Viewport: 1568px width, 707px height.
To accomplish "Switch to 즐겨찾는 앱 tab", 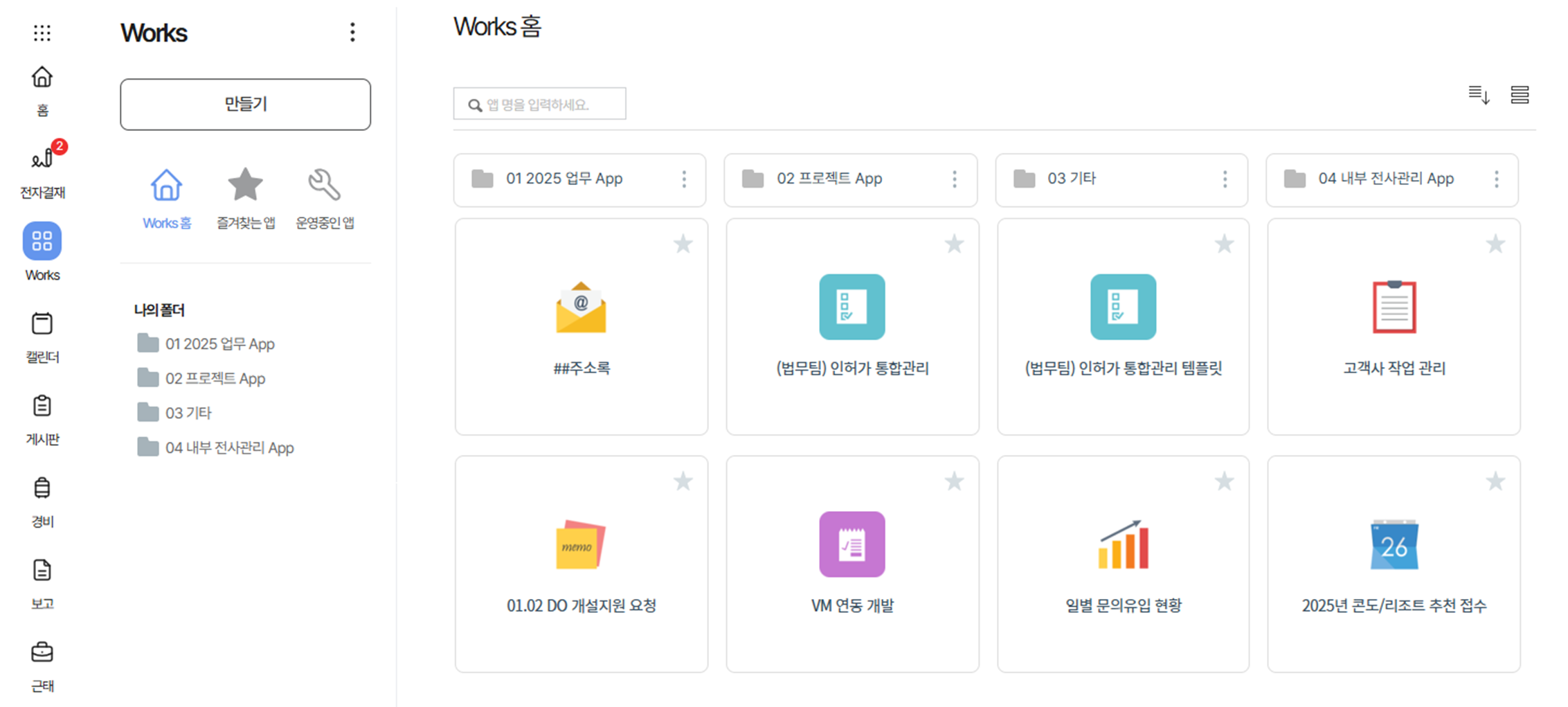I will point(246,198).
